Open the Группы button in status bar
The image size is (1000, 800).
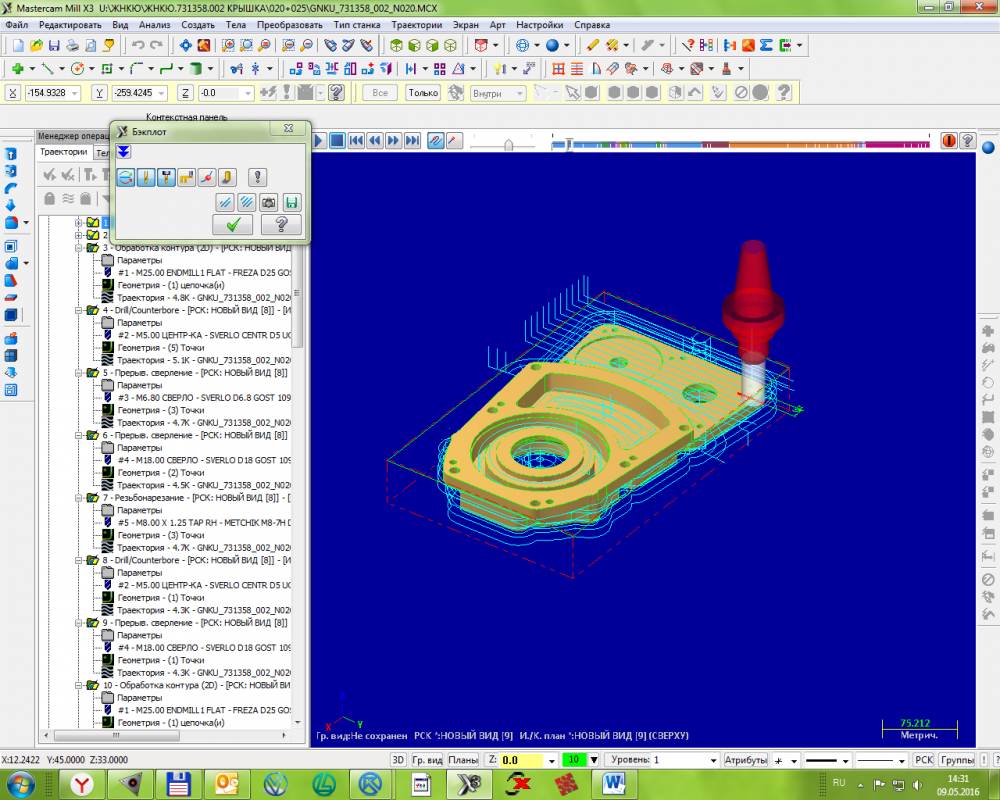(957, 760)
